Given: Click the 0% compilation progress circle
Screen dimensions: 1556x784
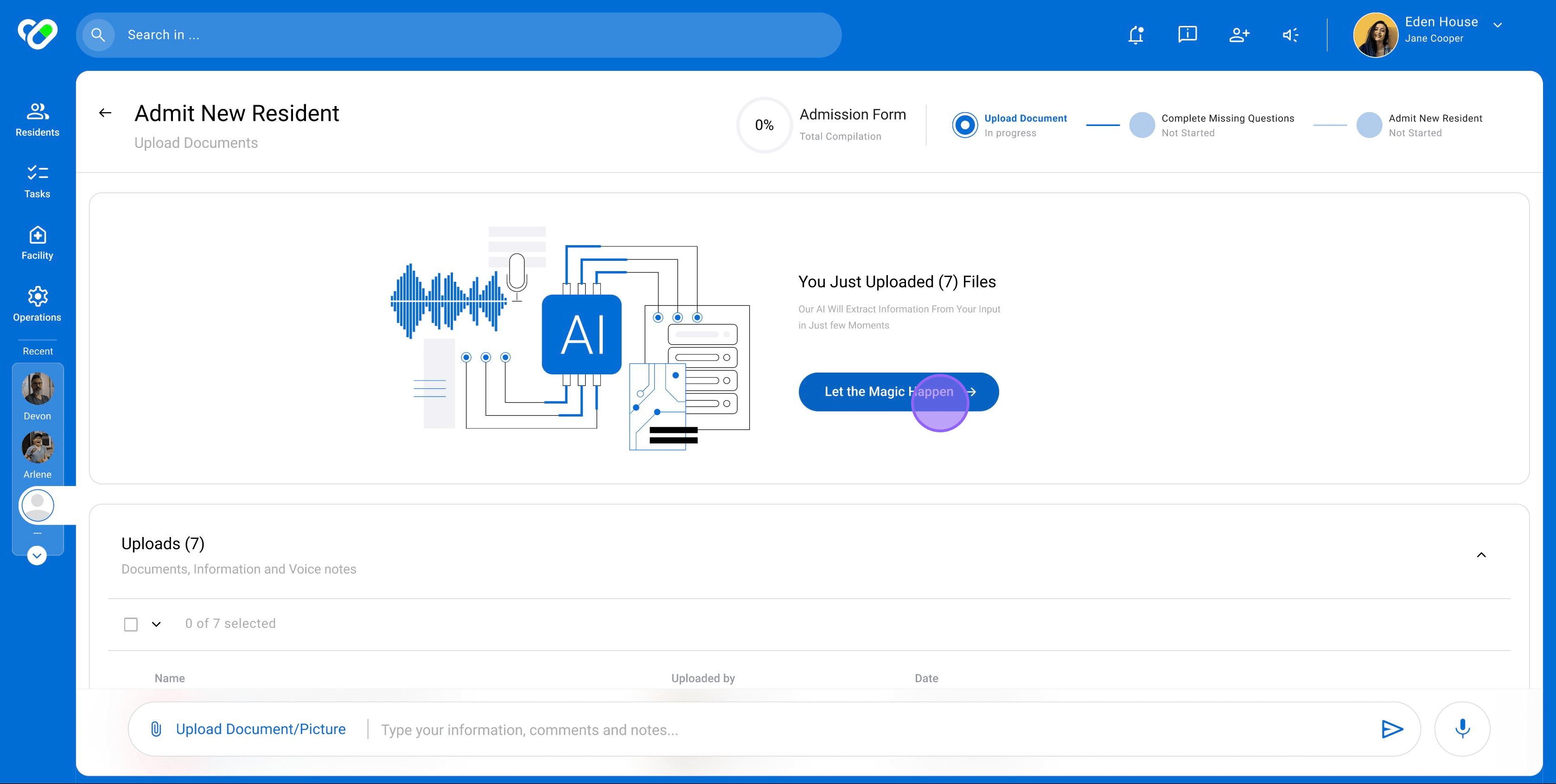Looking at the screenshot, I should [764, 125].
